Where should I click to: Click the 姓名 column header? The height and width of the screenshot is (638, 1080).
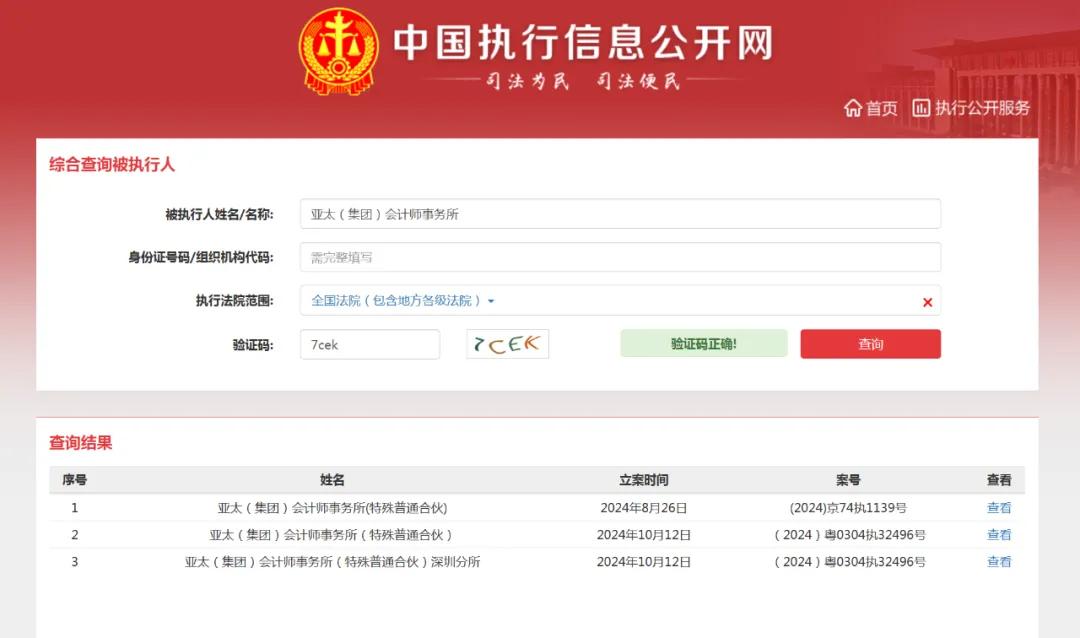[x=332, y=480]
